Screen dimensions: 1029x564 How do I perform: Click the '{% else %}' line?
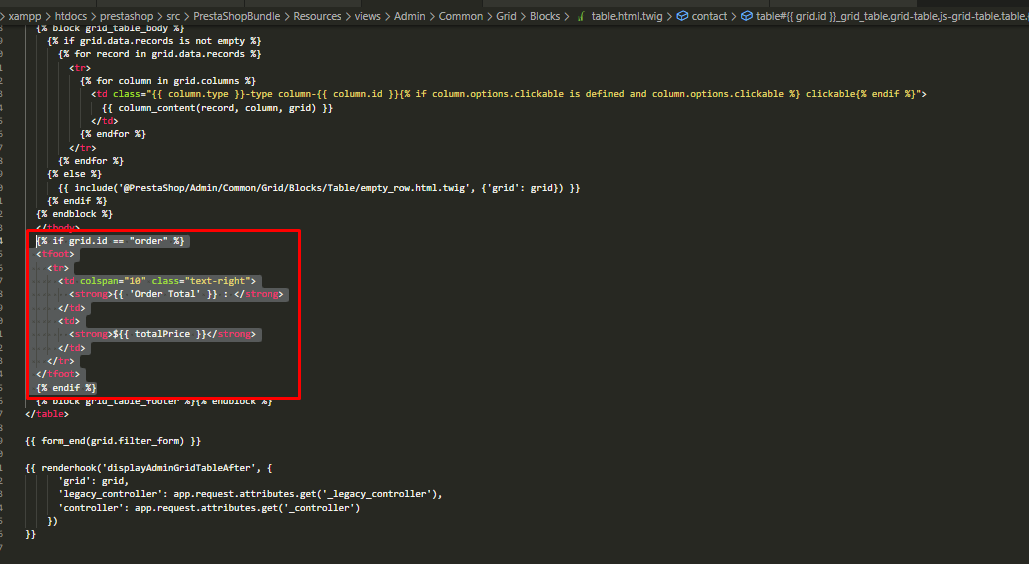[x=74, y=174]
